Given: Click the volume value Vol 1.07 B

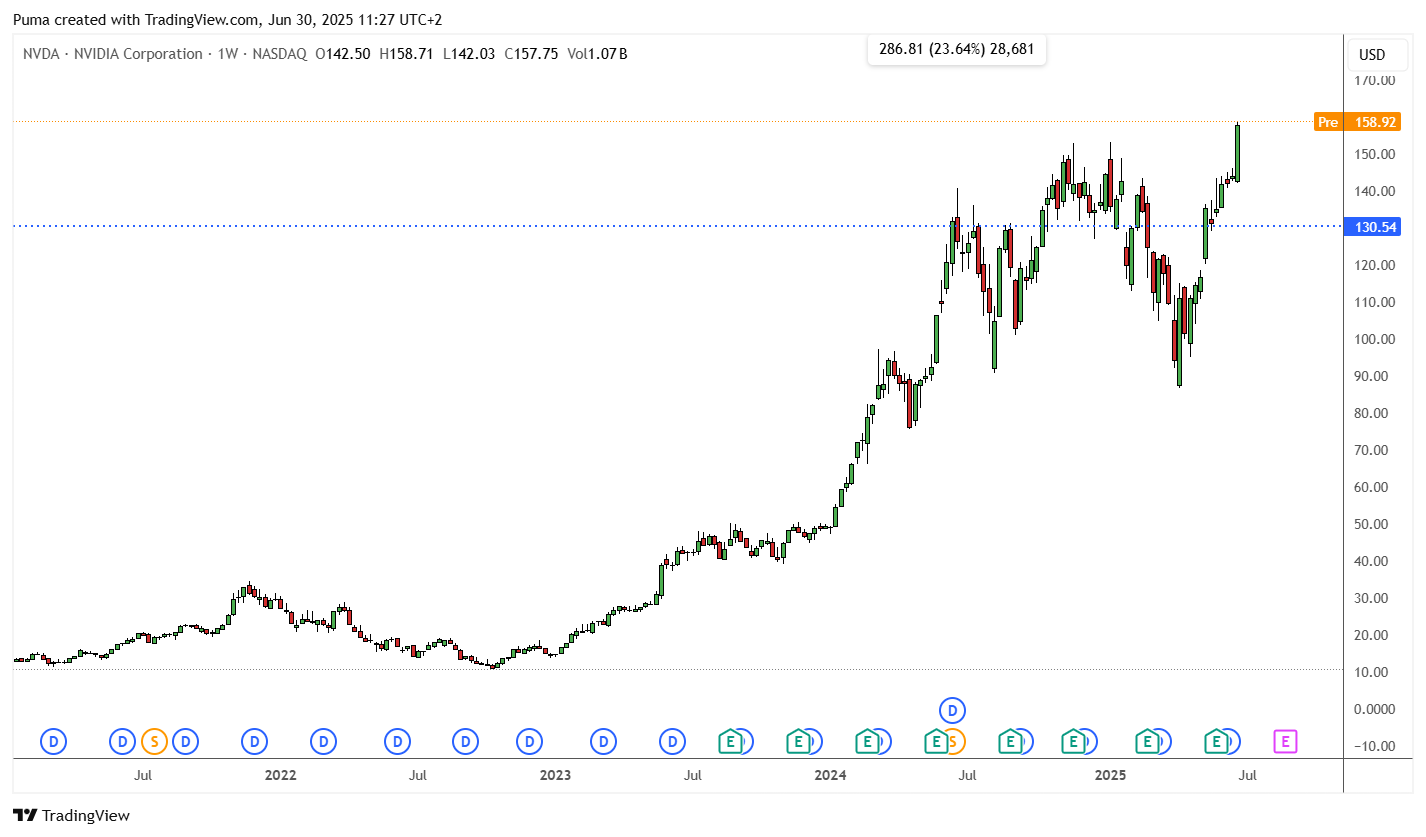Looking at the screenshot, I should click(x=597, y=54).
